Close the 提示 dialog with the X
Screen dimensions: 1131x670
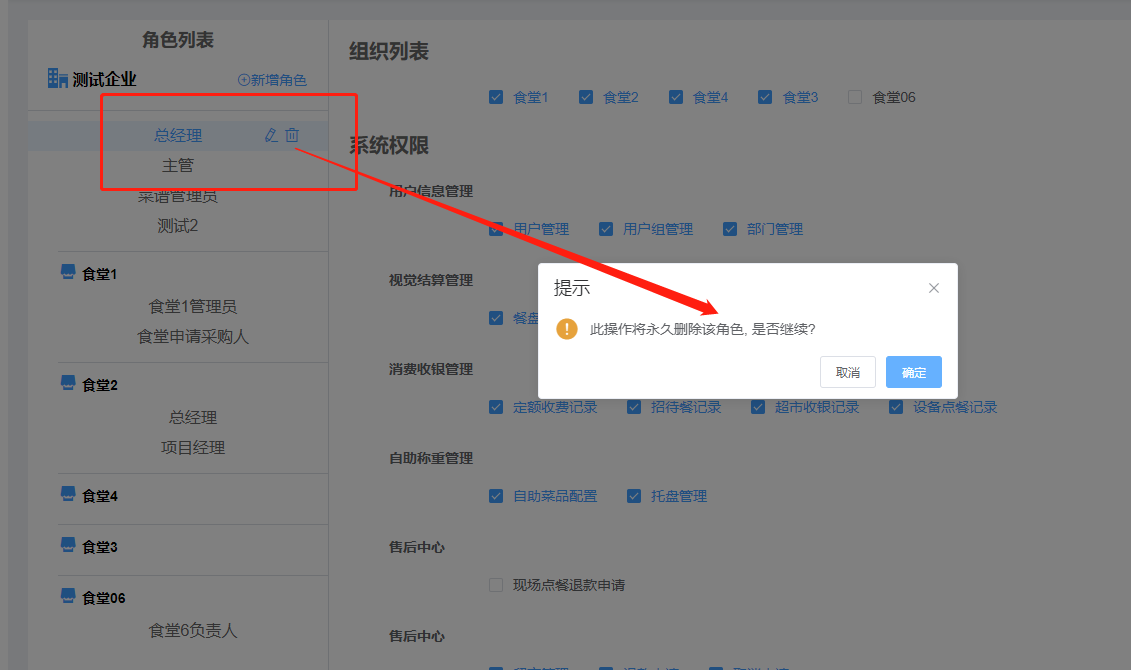coord(934,288)
